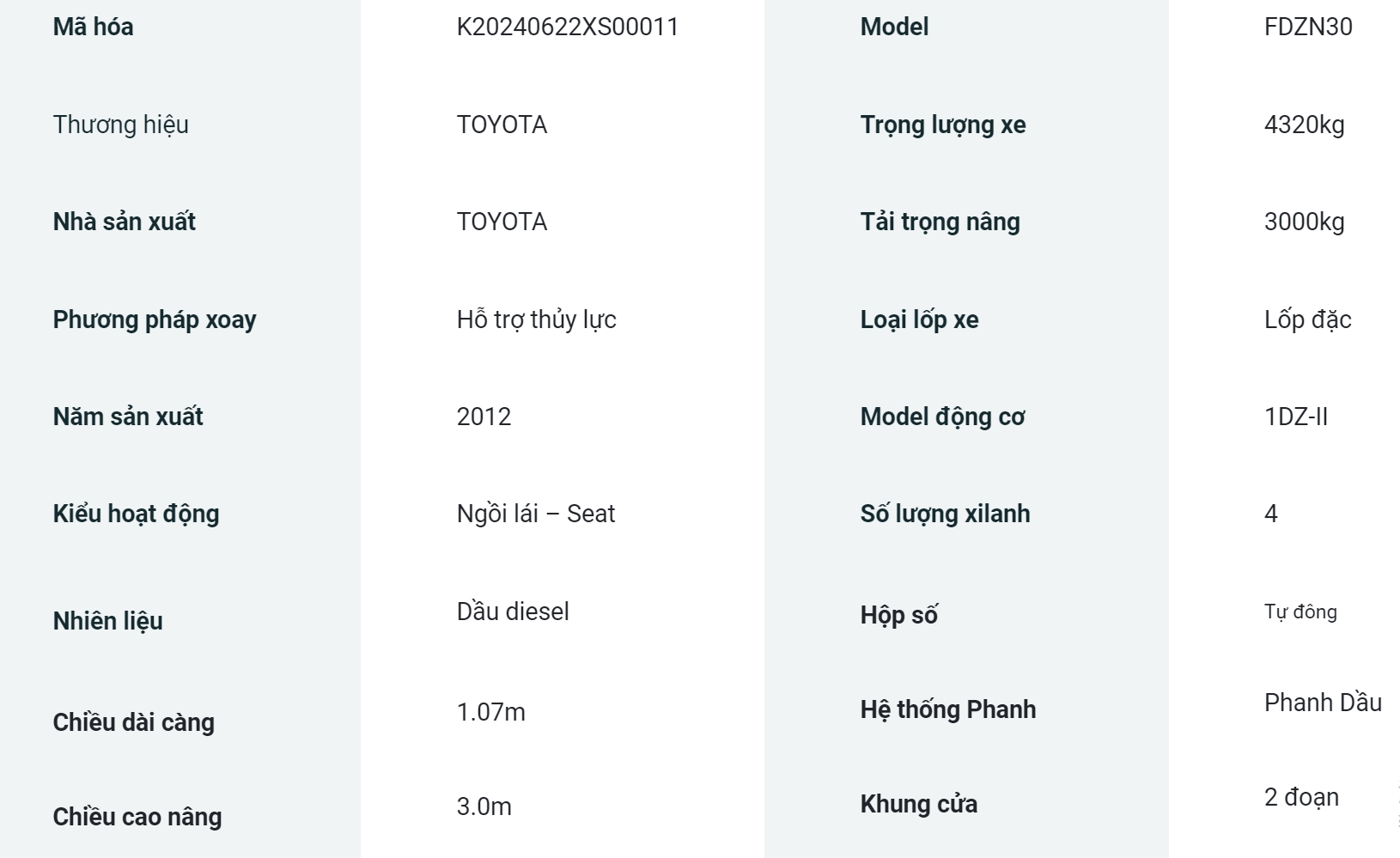This screenshot has width=1400, height=858.
Task: Click the Dầu diesel fuel value
Action: [513, 612]
